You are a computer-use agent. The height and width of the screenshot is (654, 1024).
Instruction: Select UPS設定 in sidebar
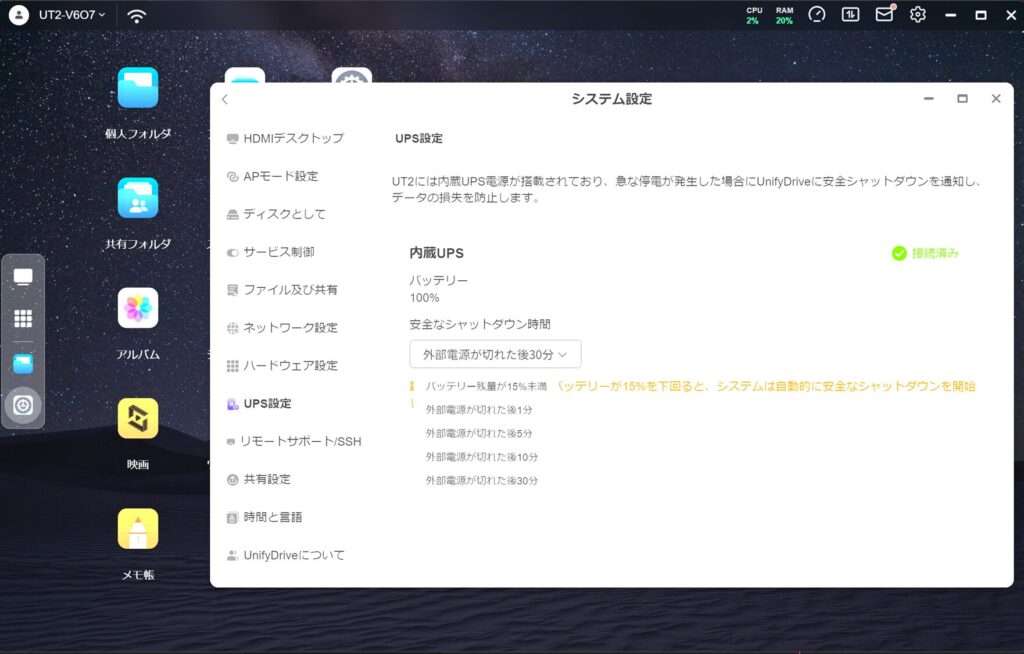(259, 404)
